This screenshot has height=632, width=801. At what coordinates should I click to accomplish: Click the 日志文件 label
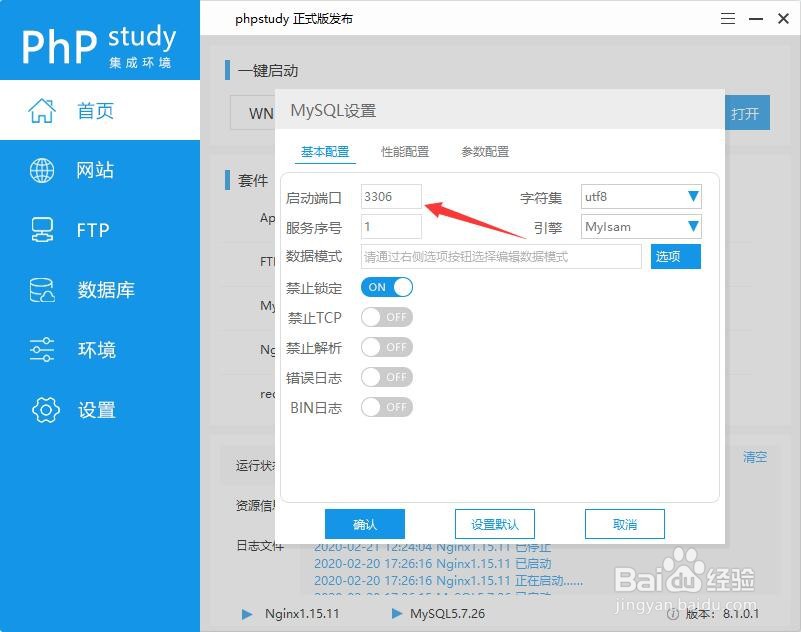tap(260, 546)
